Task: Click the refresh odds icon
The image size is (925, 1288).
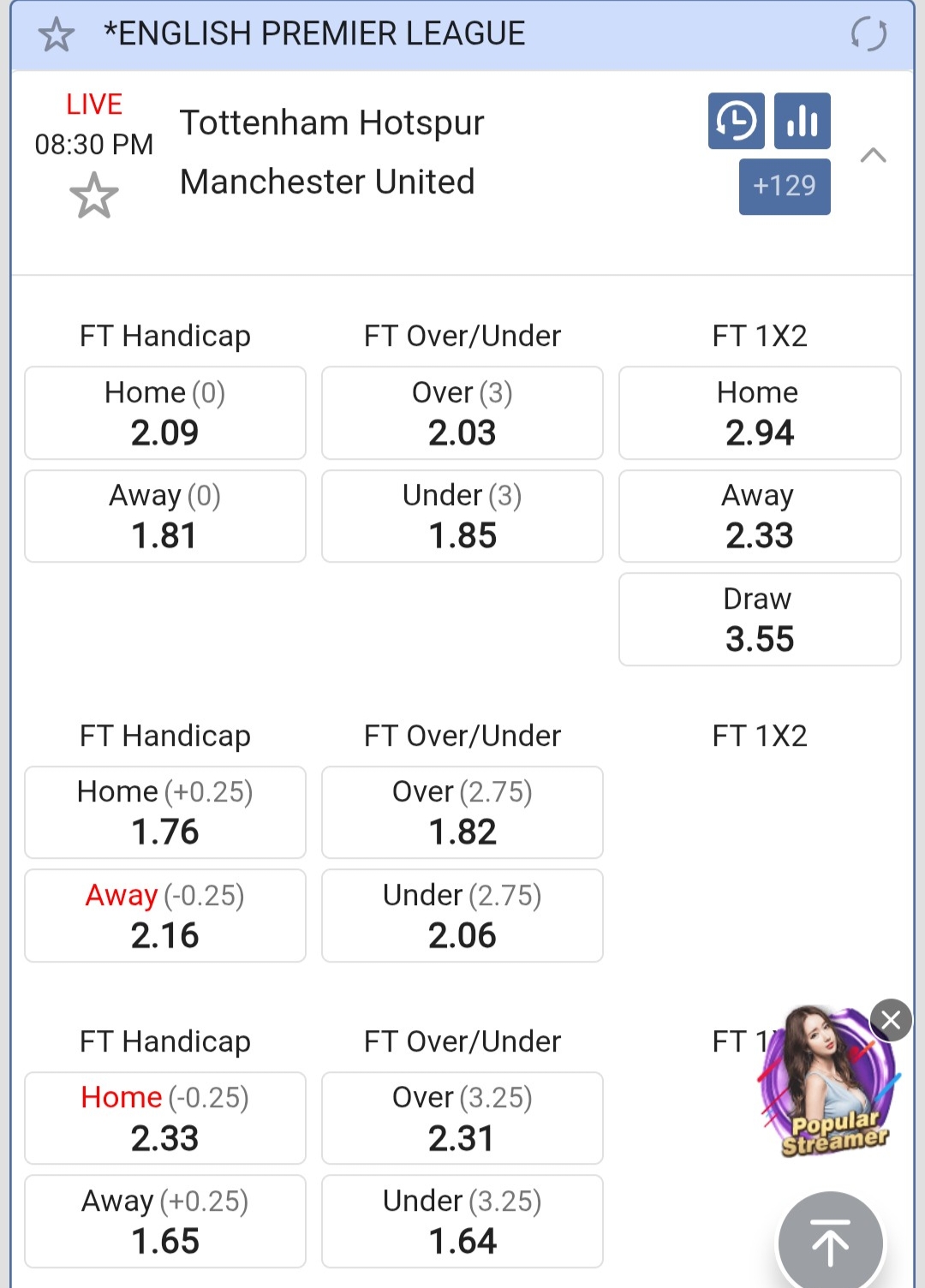Action: [868, 35]
